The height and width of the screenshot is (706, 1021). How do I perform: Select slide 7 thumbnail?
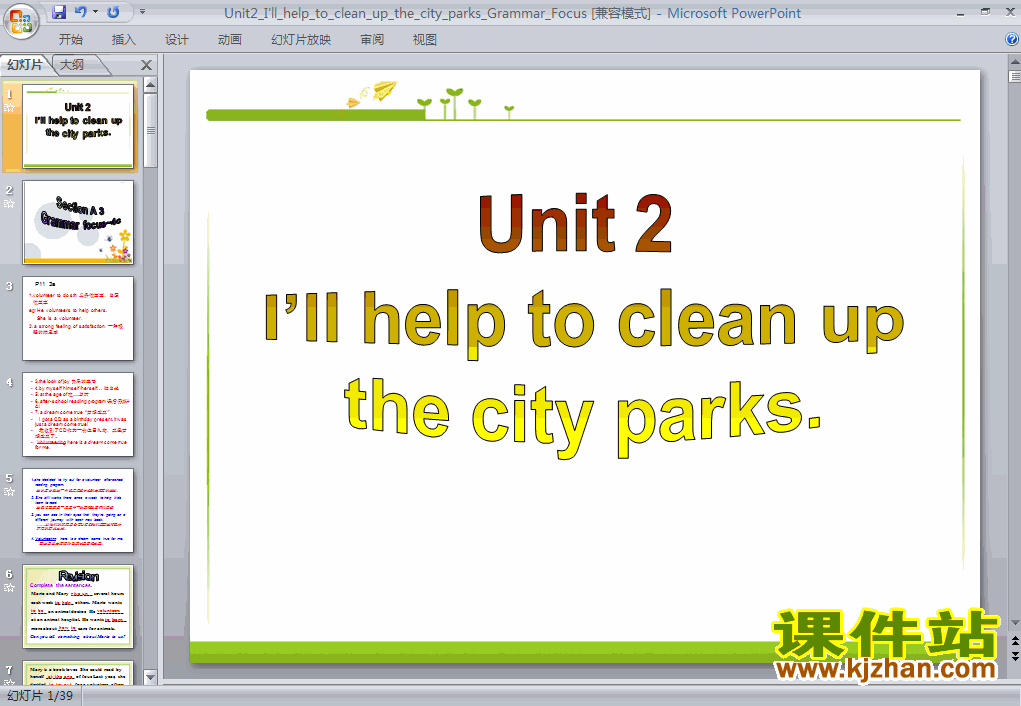(78, 673)
